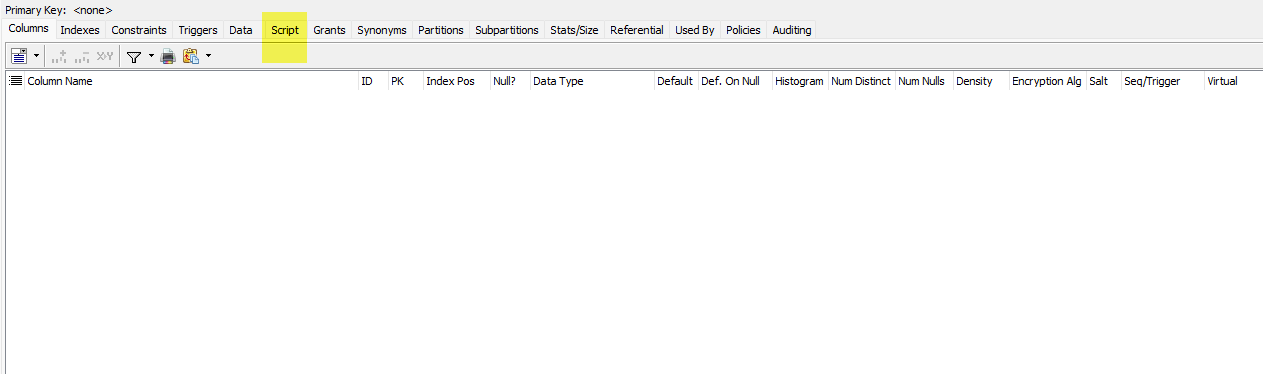Click the Encryption Alg column header

tap(1046, 81)
